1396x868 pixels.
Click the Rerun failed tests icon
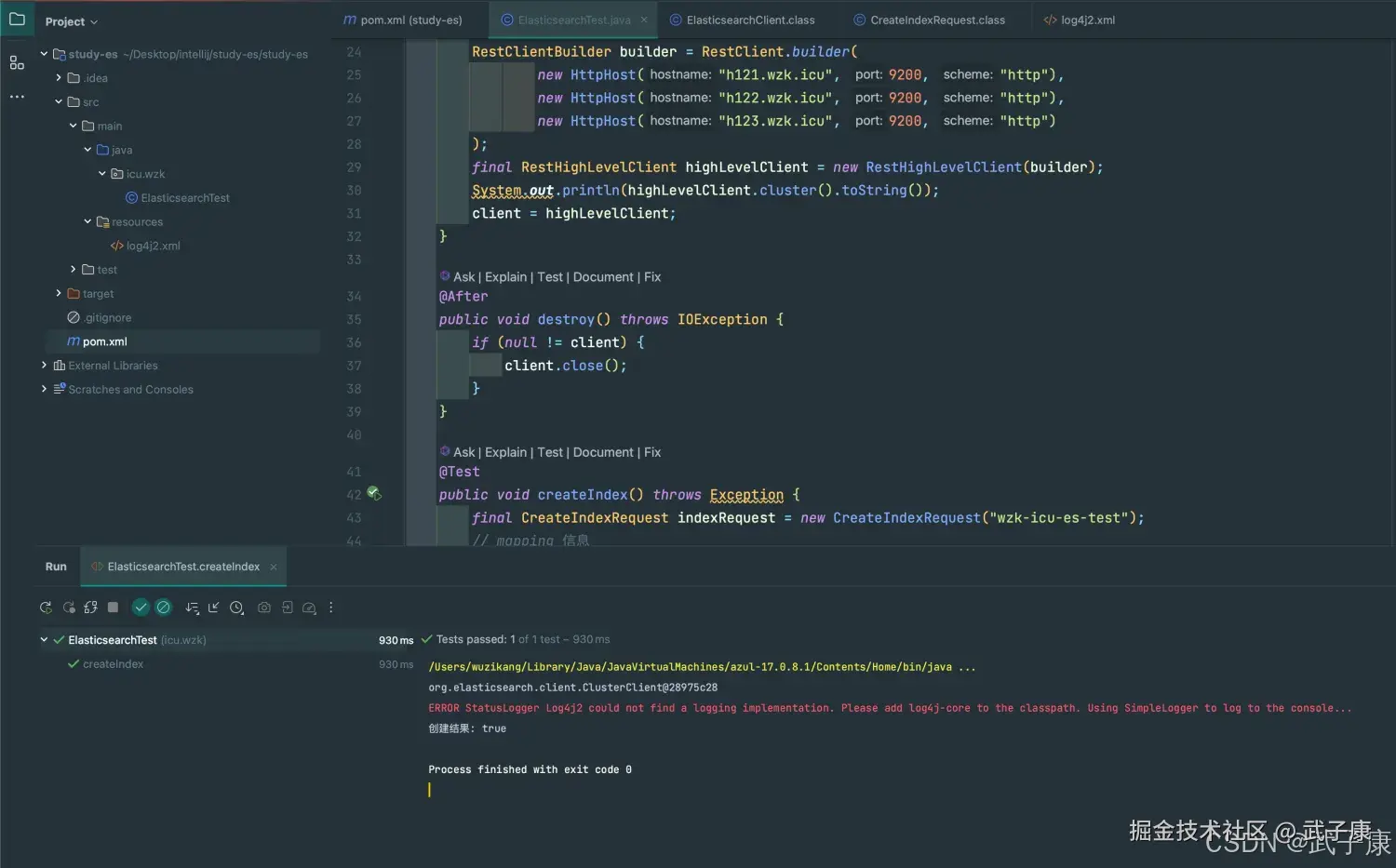tap(69, 608)
